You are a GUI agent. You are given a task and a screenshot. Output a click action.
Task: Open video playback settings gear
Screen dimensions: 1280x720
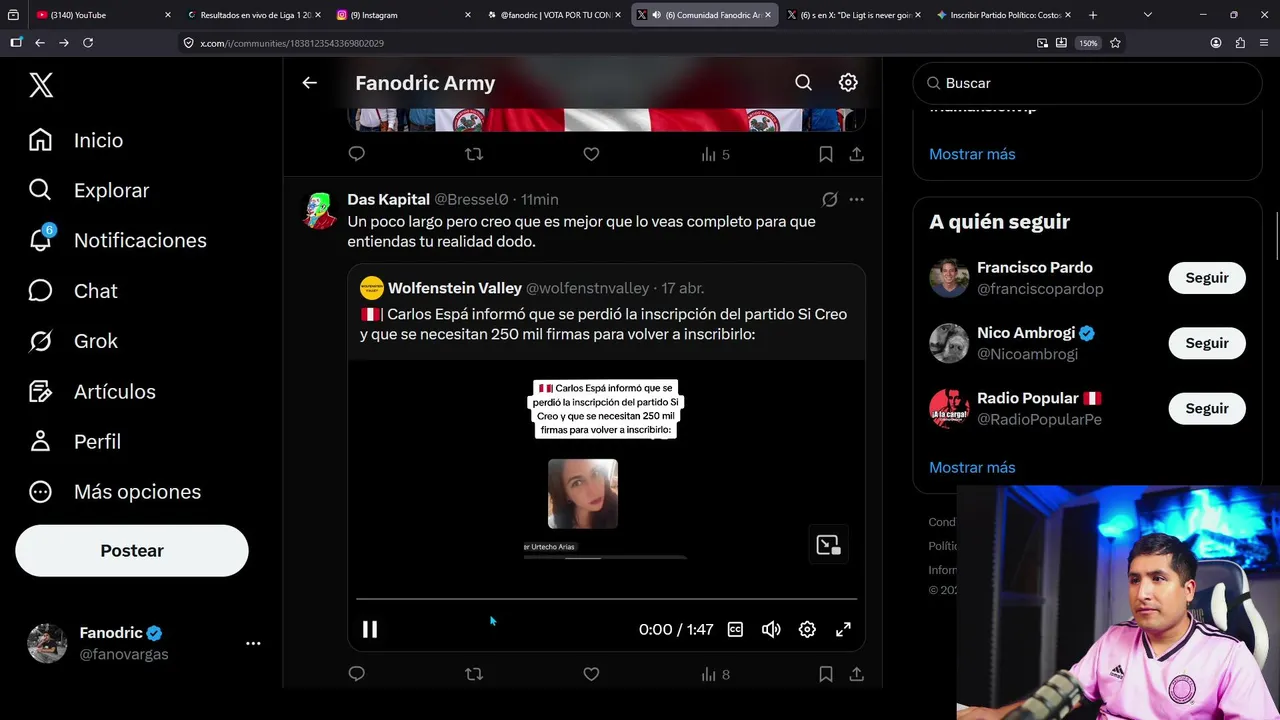(807, 629)
